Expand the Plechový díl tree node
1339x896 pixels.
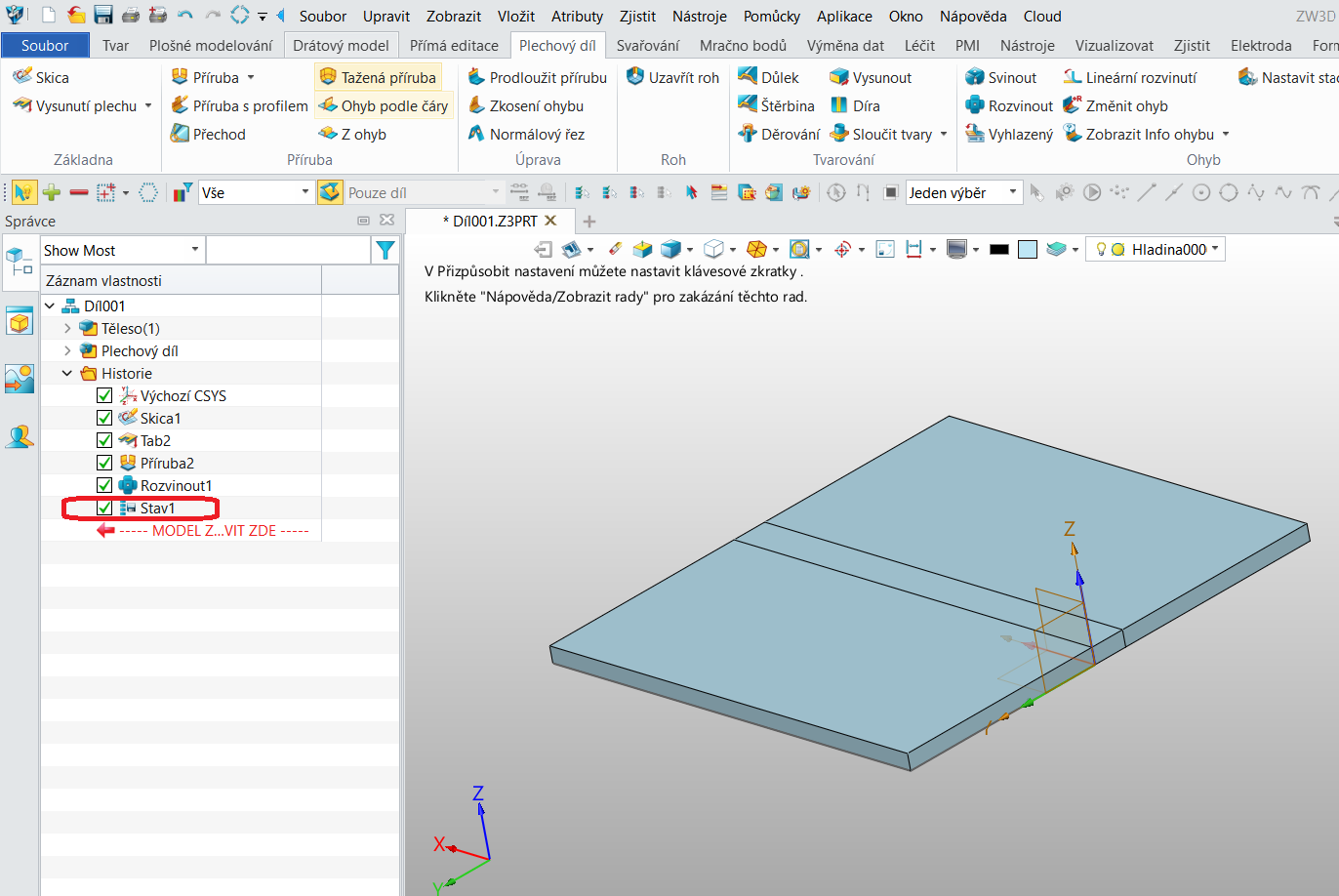pyautogui.click(x=67, y=350)
